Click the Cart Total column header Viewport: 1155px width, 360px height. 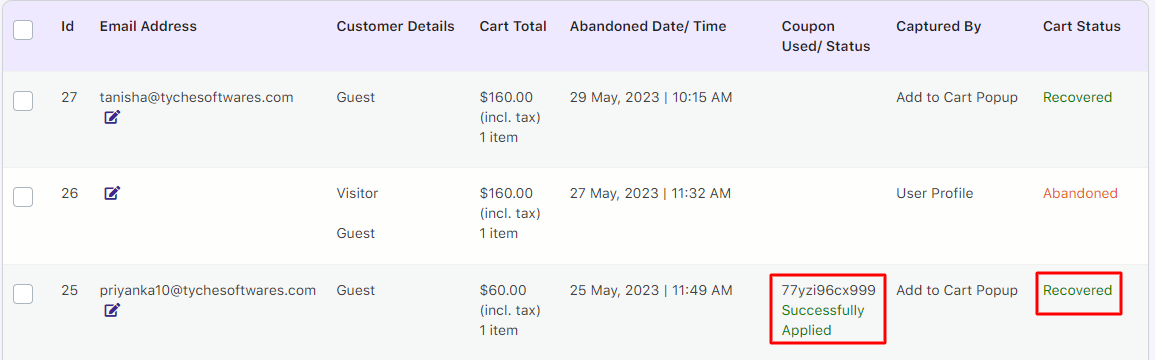513,27
